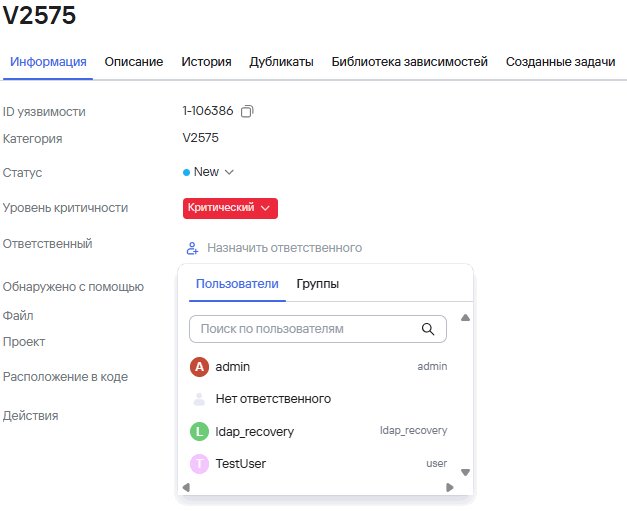The width and height of the screenshot is (627, 511).
Task: Choose the admin user
Action: click(318, 367)
